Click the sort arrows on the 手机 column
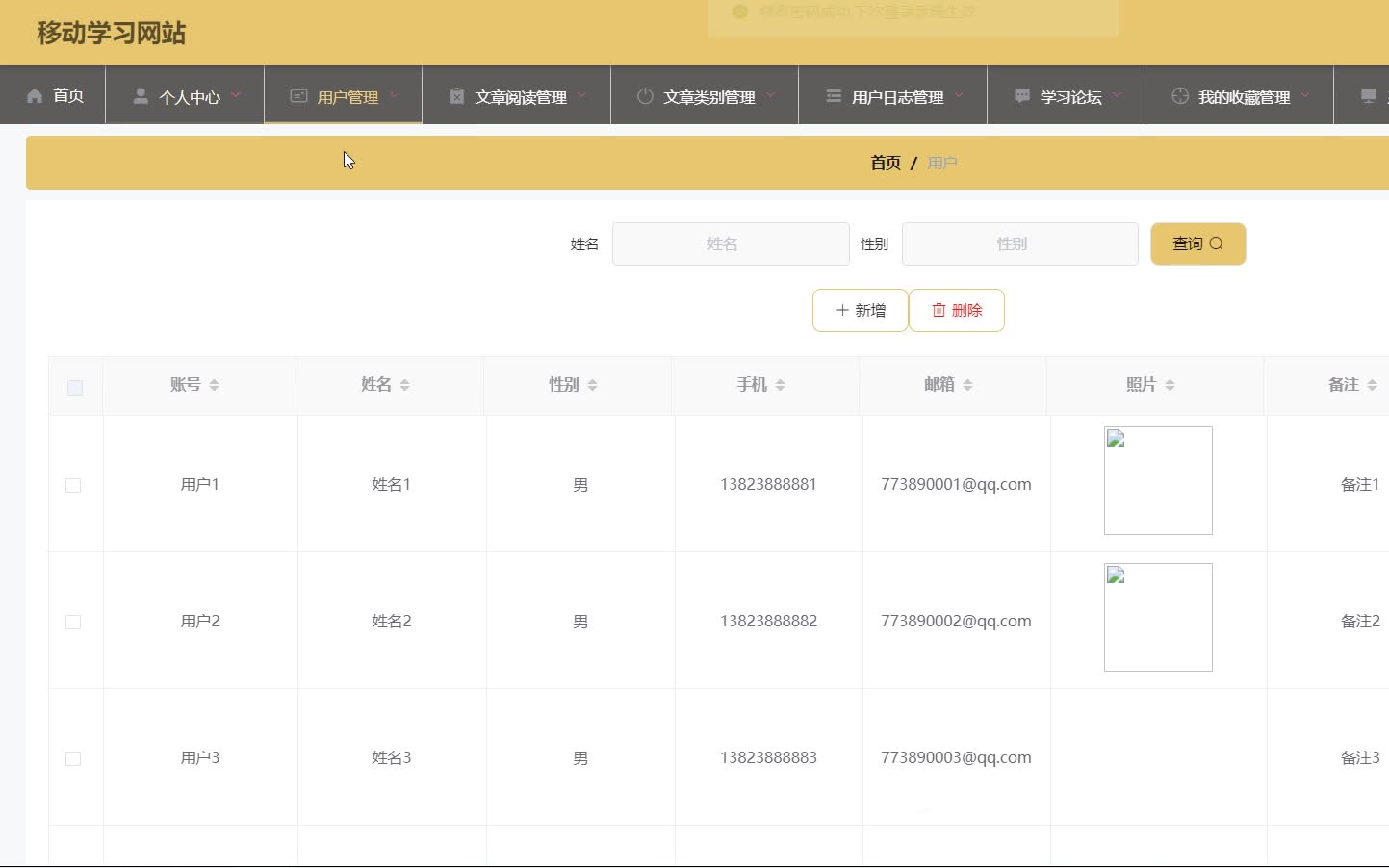 pyautogui.click(x=780, y=385)
